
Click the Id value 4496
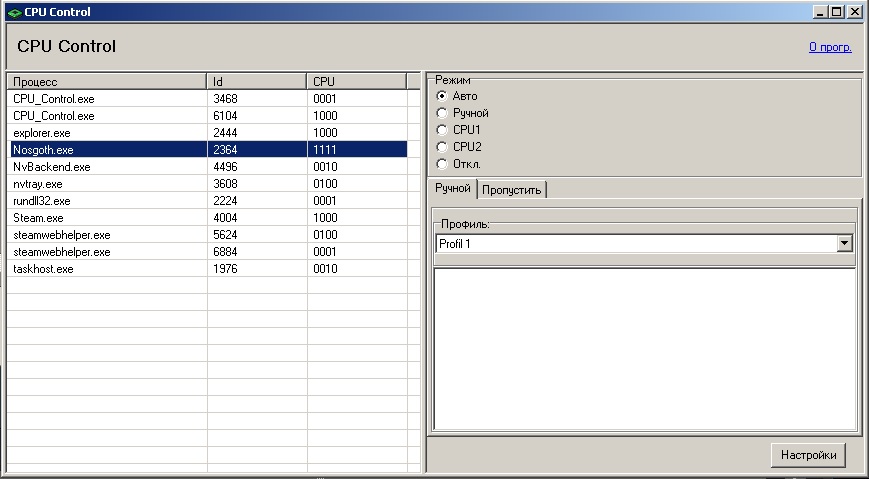point(225,167)
